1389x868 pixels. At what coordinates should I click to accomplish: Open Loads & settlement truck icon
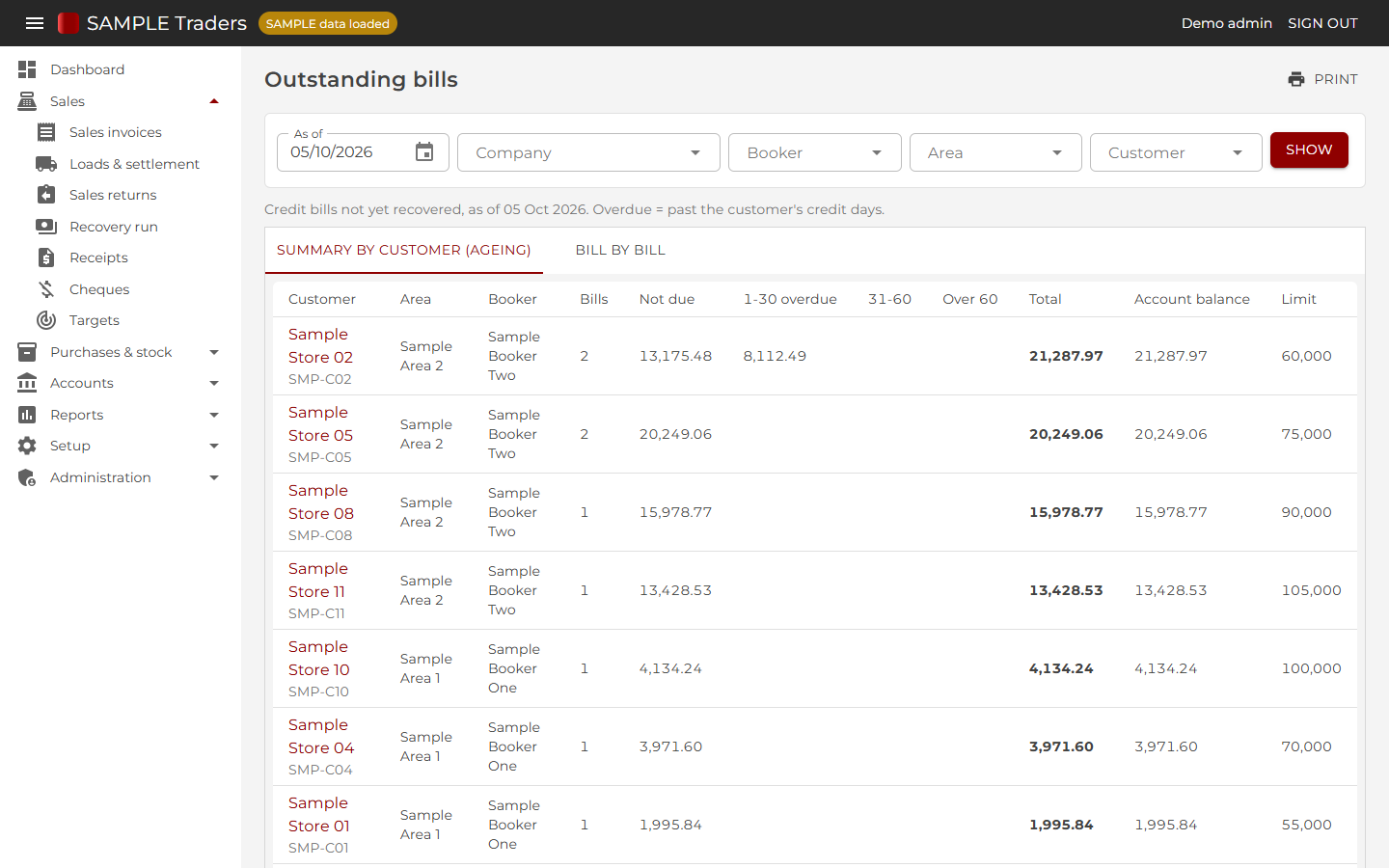46,164
